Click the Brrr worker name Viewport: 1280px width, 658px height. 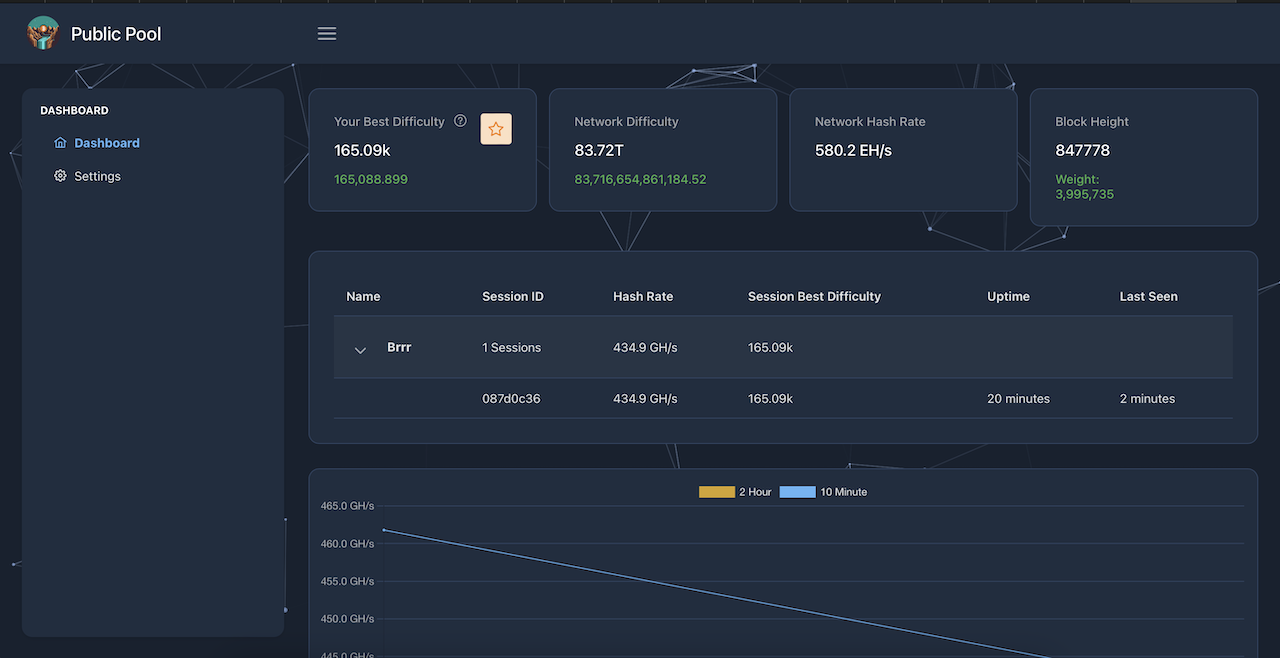click(399, 347)
